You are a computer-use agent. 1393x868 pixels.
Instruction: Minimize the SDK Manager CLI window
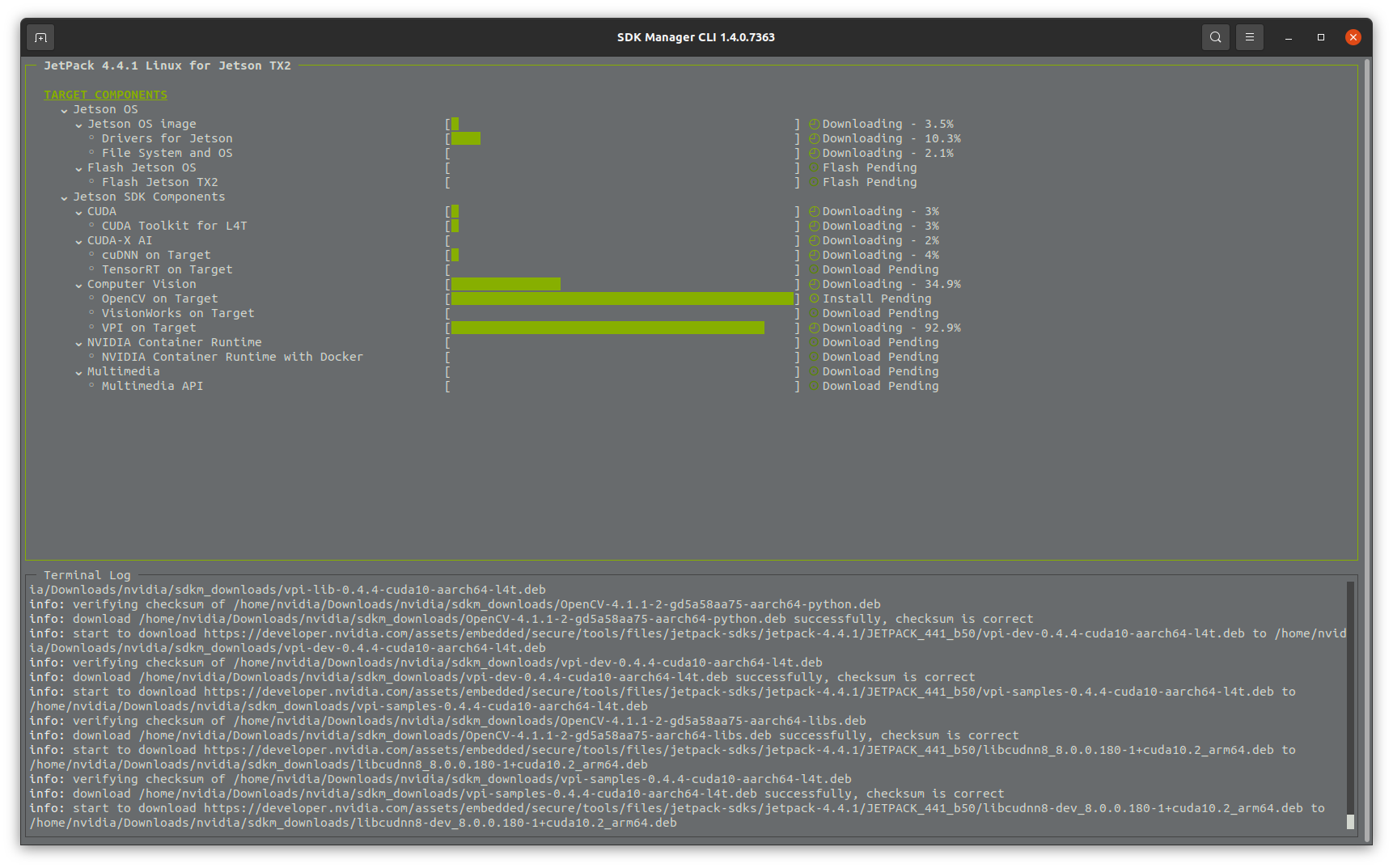tap(1288, 37)
